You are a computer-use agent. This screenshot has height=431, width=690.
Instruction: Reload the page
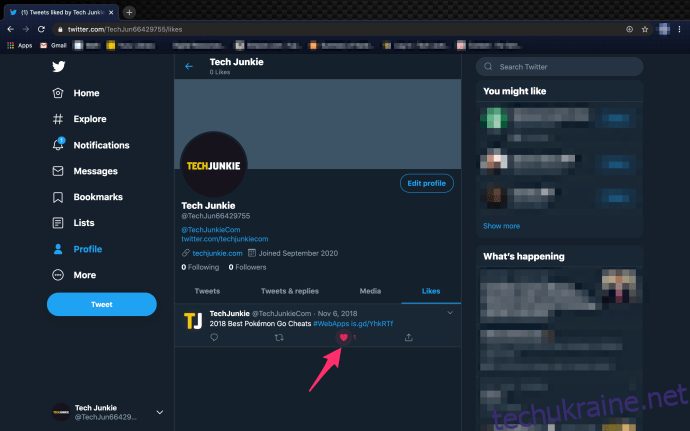41,29
